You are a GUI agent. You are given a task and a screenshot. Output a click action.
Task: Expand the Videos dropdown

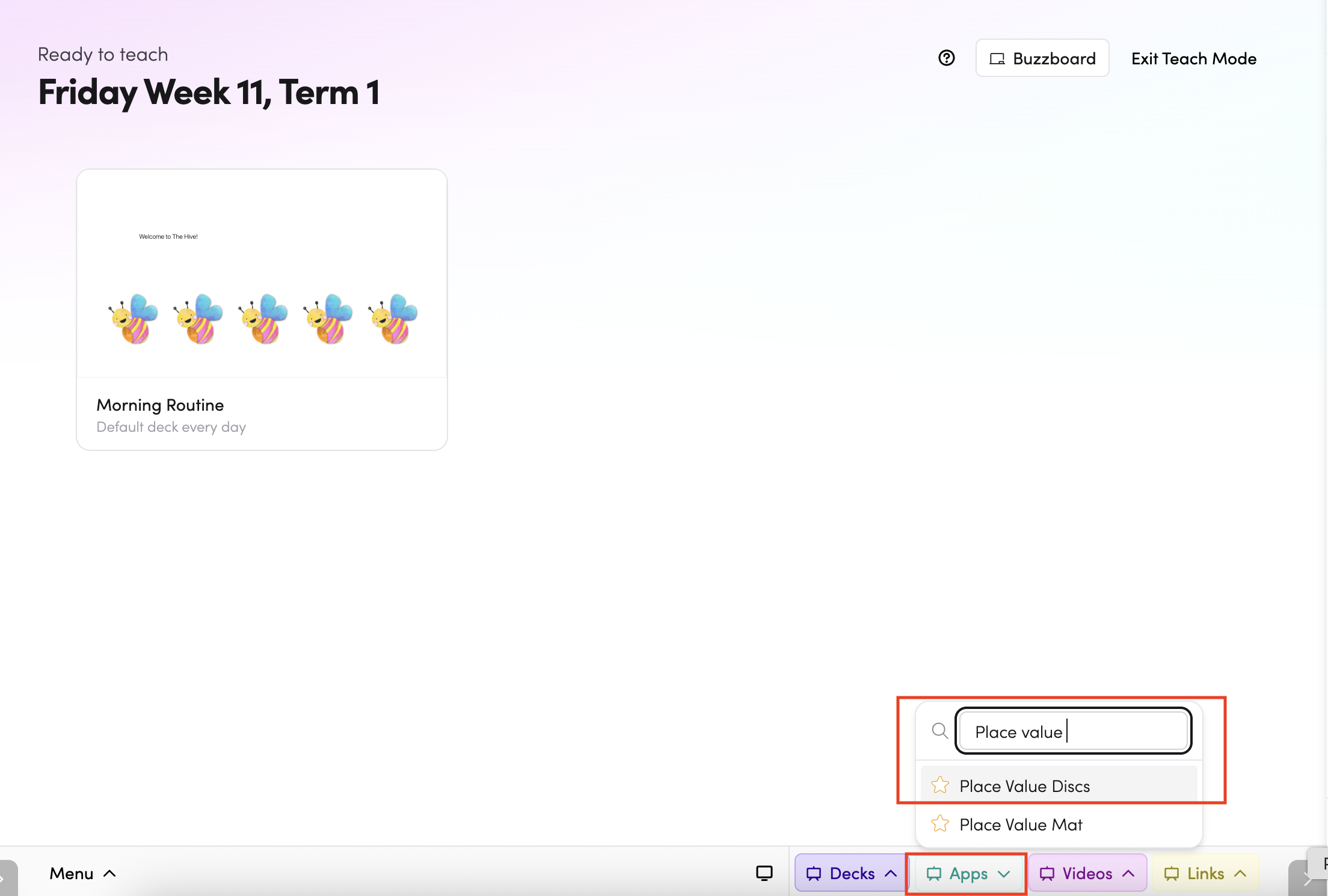click(1128, 873)
